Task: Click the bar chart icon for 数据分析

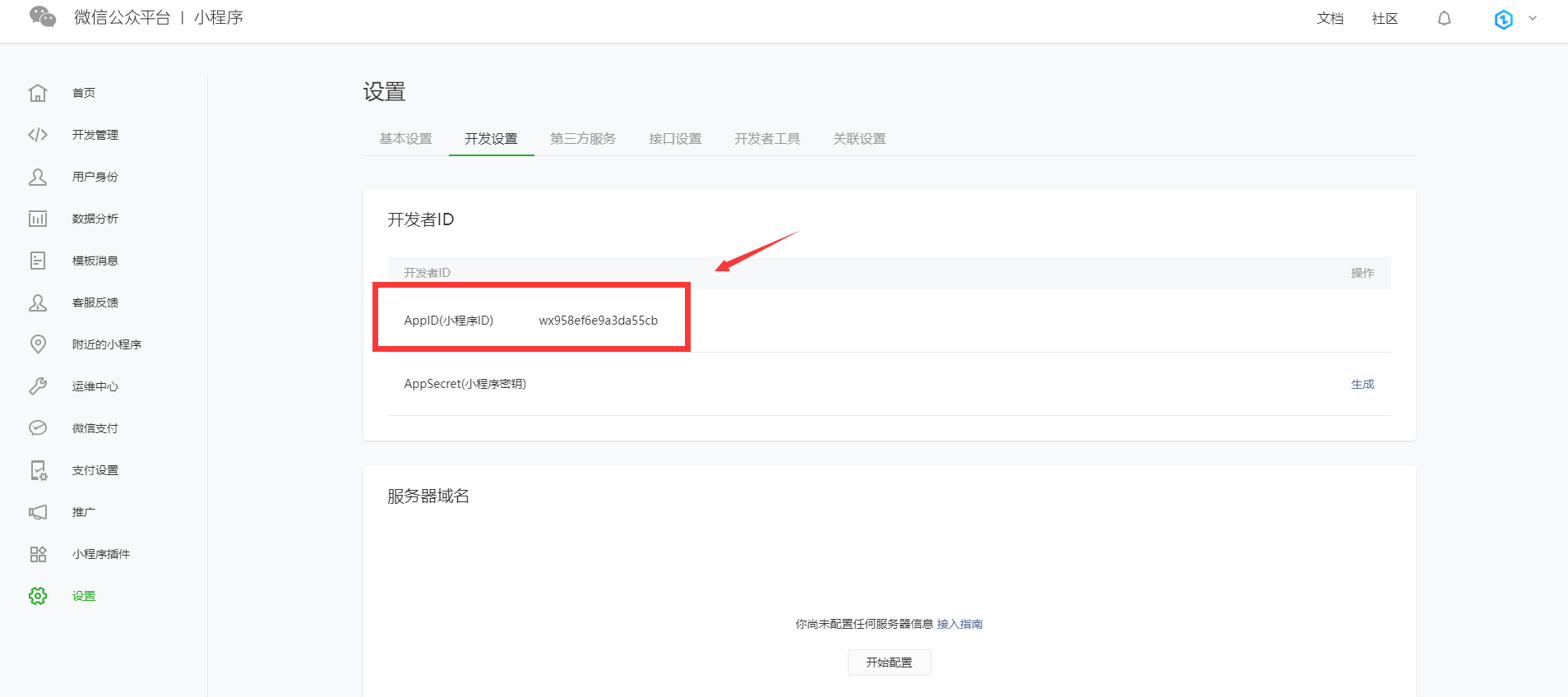Action: click(38, 219)
